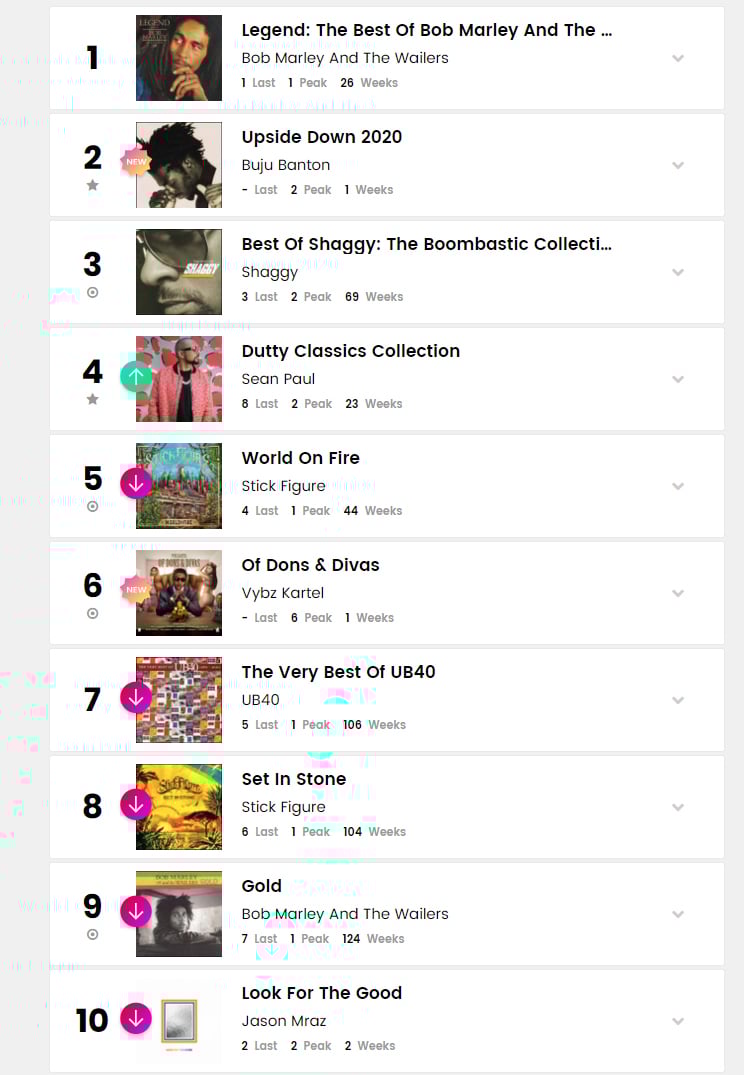Screen dimensions: 744x1075
Task: Click the down arrow icon beside Set In Stone
Action: click(136, 804)
